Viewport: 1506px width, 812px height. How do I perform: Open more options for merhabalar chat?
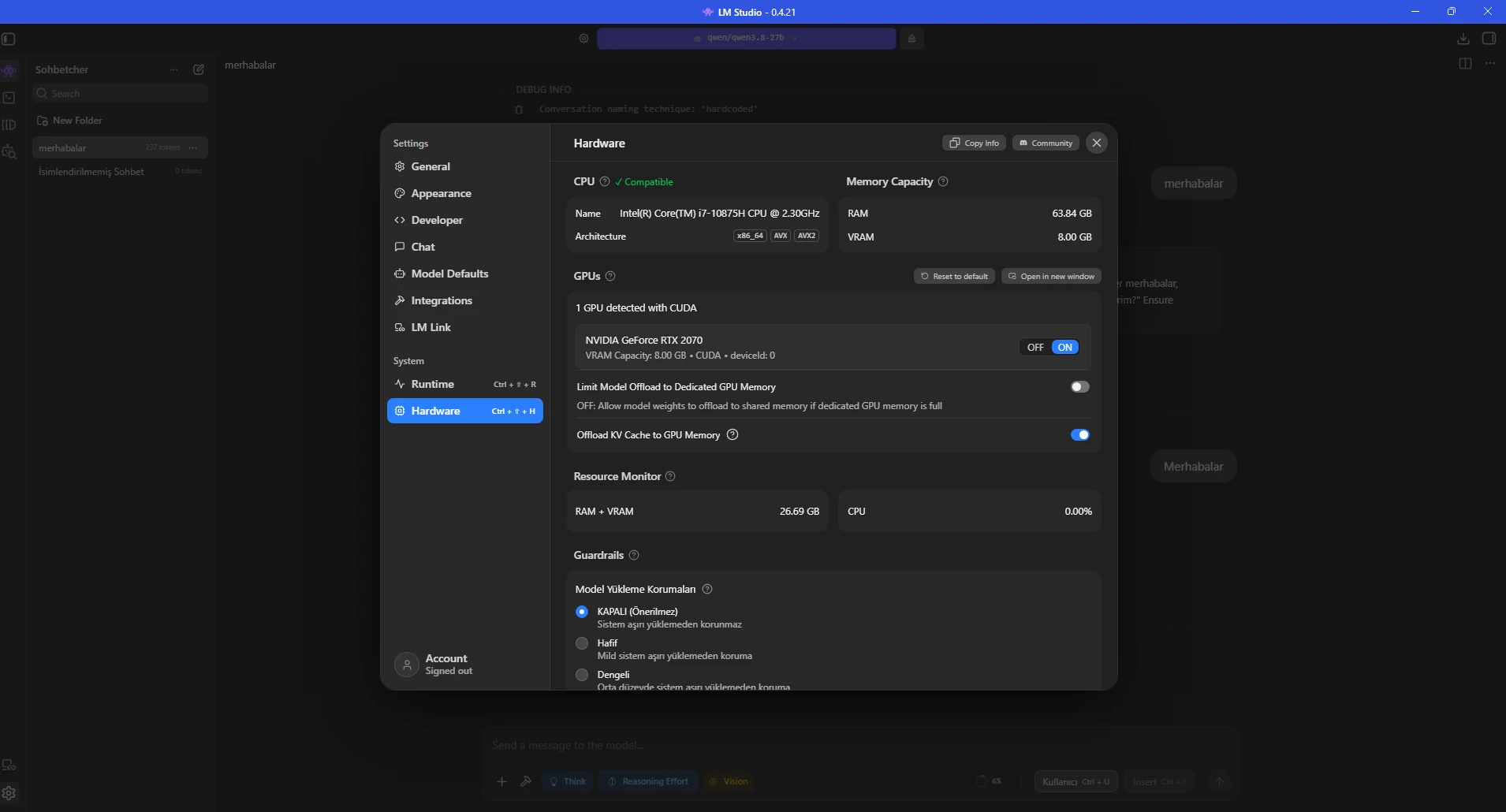tap(193, 147)
